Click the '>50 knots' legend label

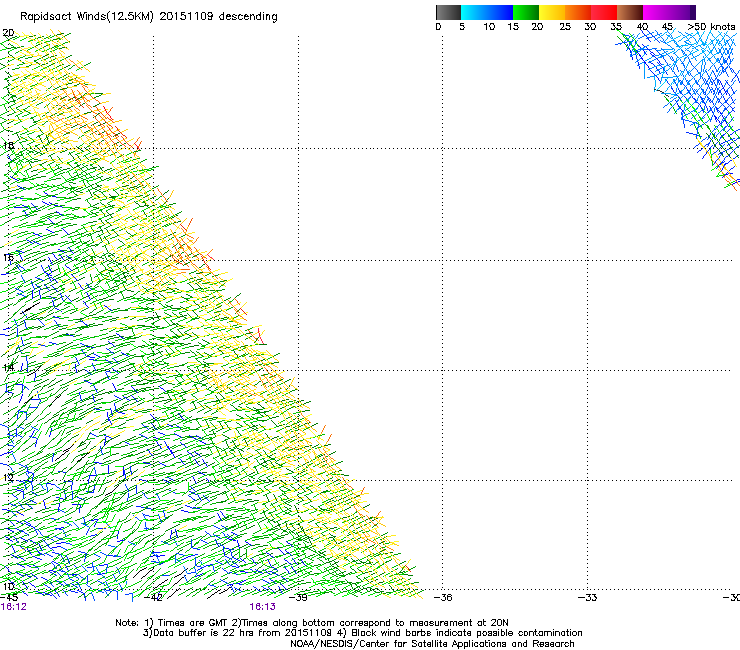711,27
